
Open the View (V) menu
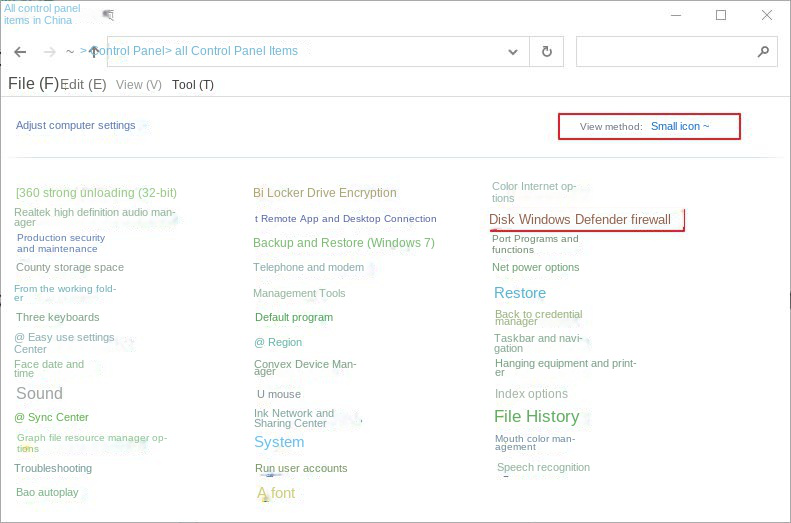click(x=138, y=85)
